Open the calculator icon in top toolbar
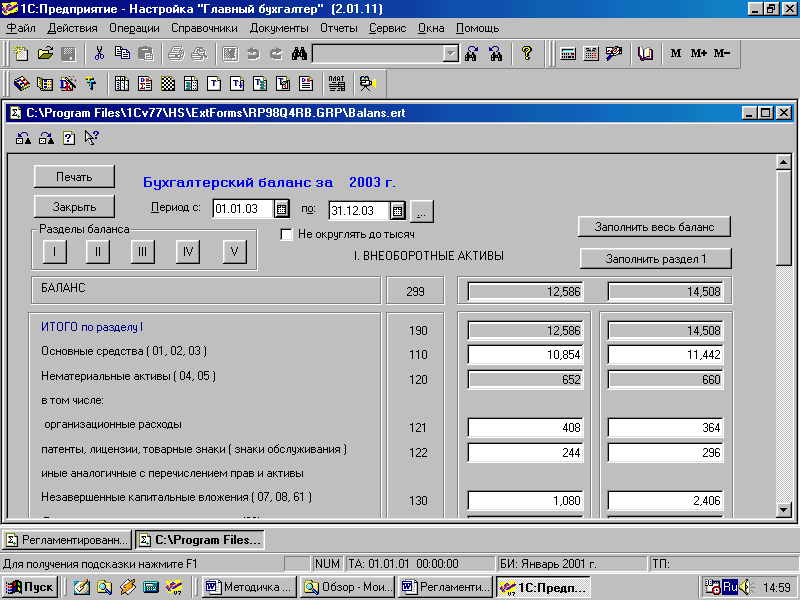800x600 pixels. click(568, 54)
